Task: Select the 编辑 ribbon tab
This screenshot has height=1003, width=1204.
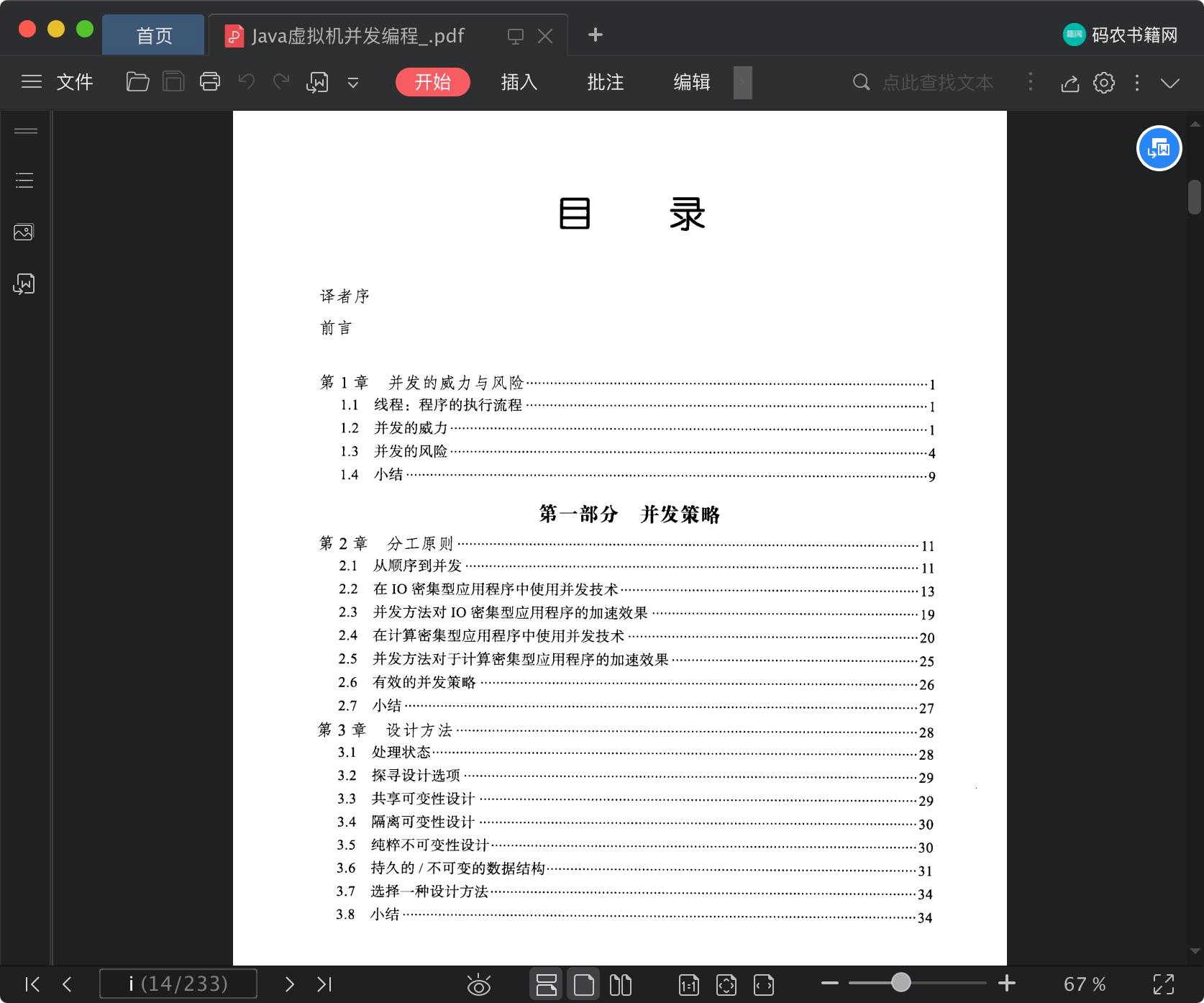Action: 692,82
